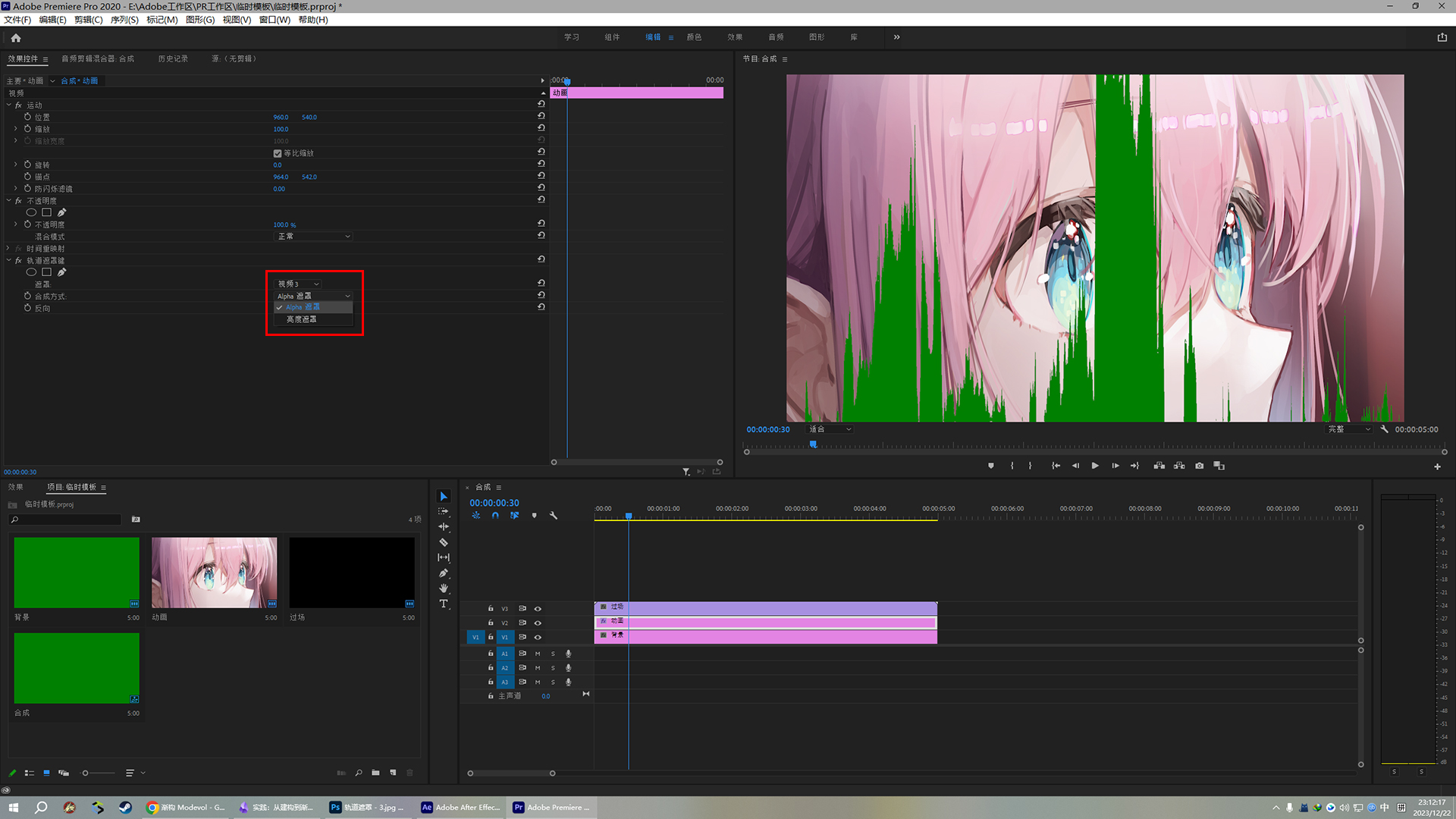Switch to the 颜色 workspace tab

[x=694, y=37]
